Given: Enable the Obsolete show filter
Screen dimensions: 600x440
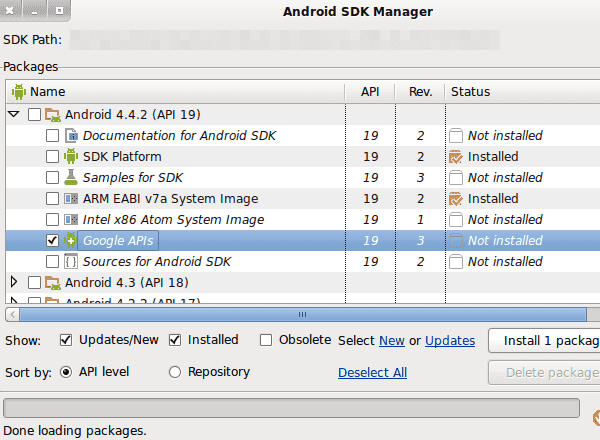Looking at the screenshot, I should pyautogui.click(x=266, y=340).
